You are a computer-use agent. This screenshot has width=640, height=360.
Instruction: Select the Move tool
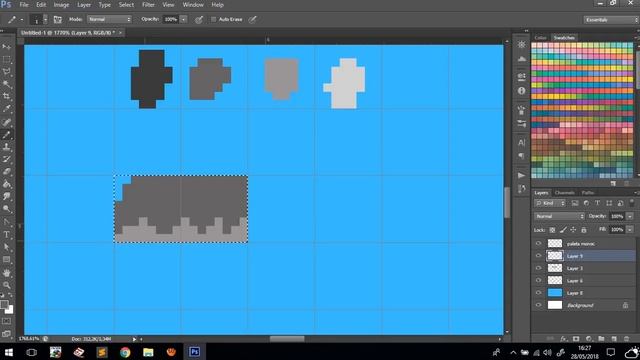[7, 47]
